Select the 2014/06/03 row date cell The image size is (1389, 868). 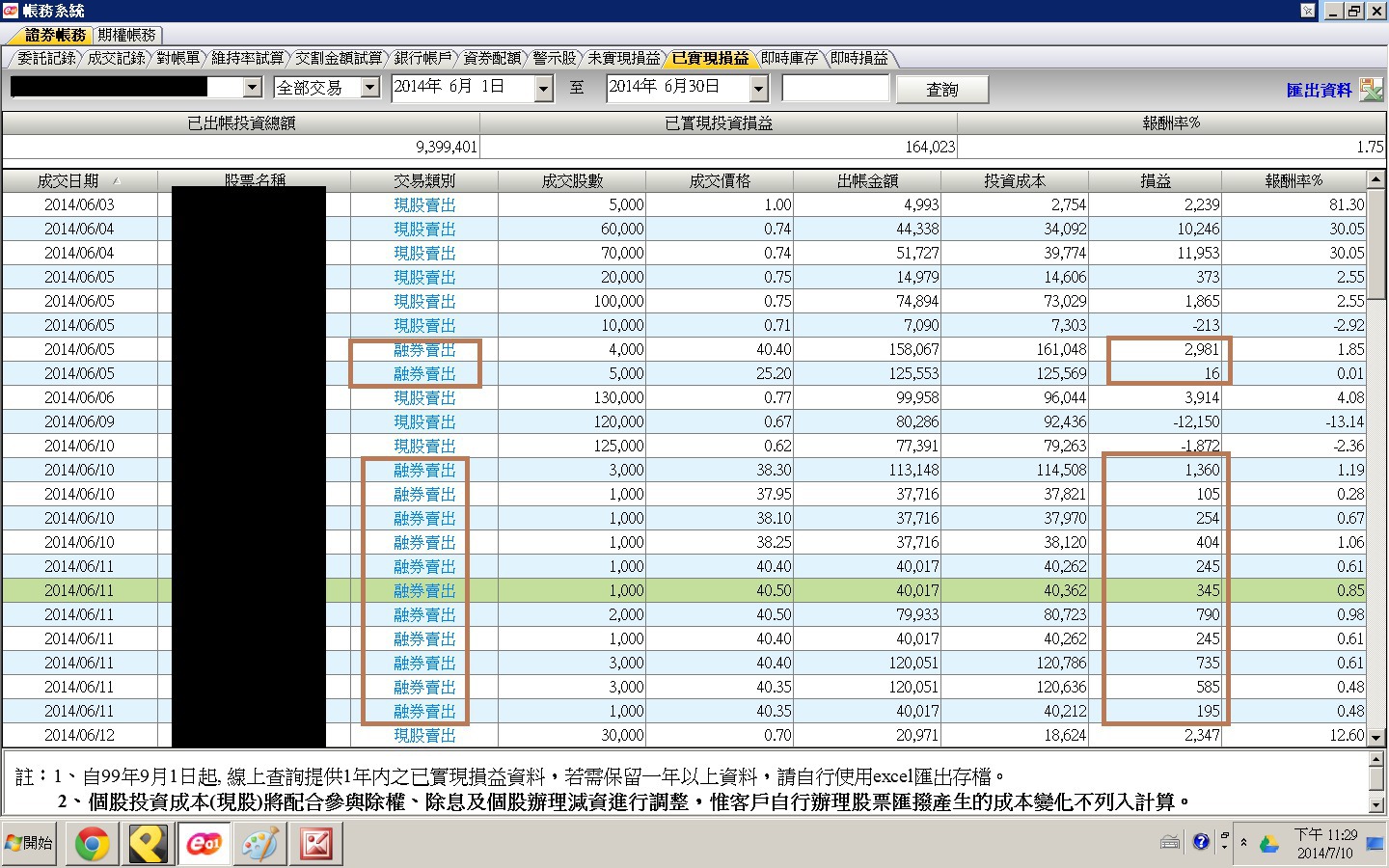[x=79, y=204]
